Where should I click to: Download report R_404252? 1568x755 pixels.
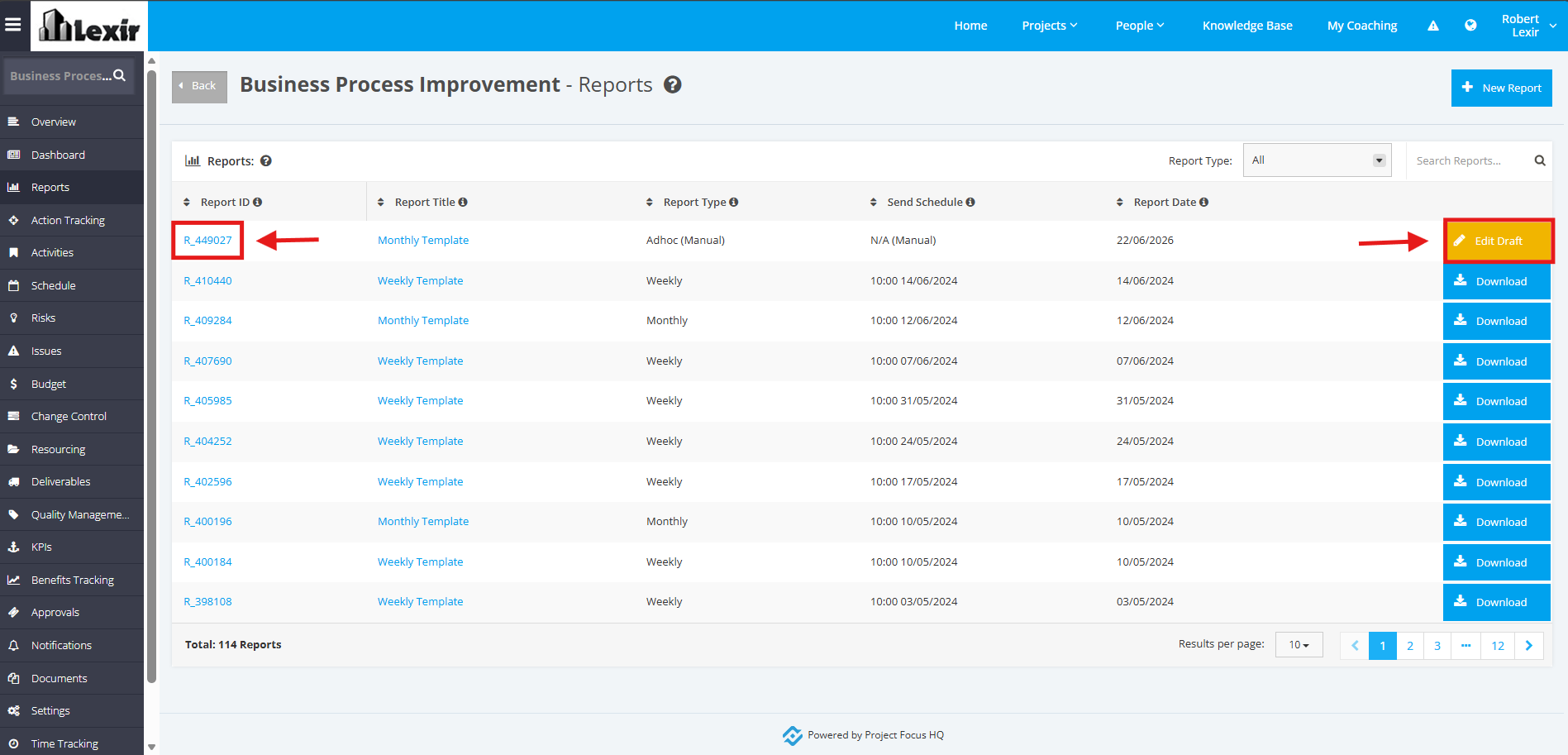click(x=1497, y=442)
